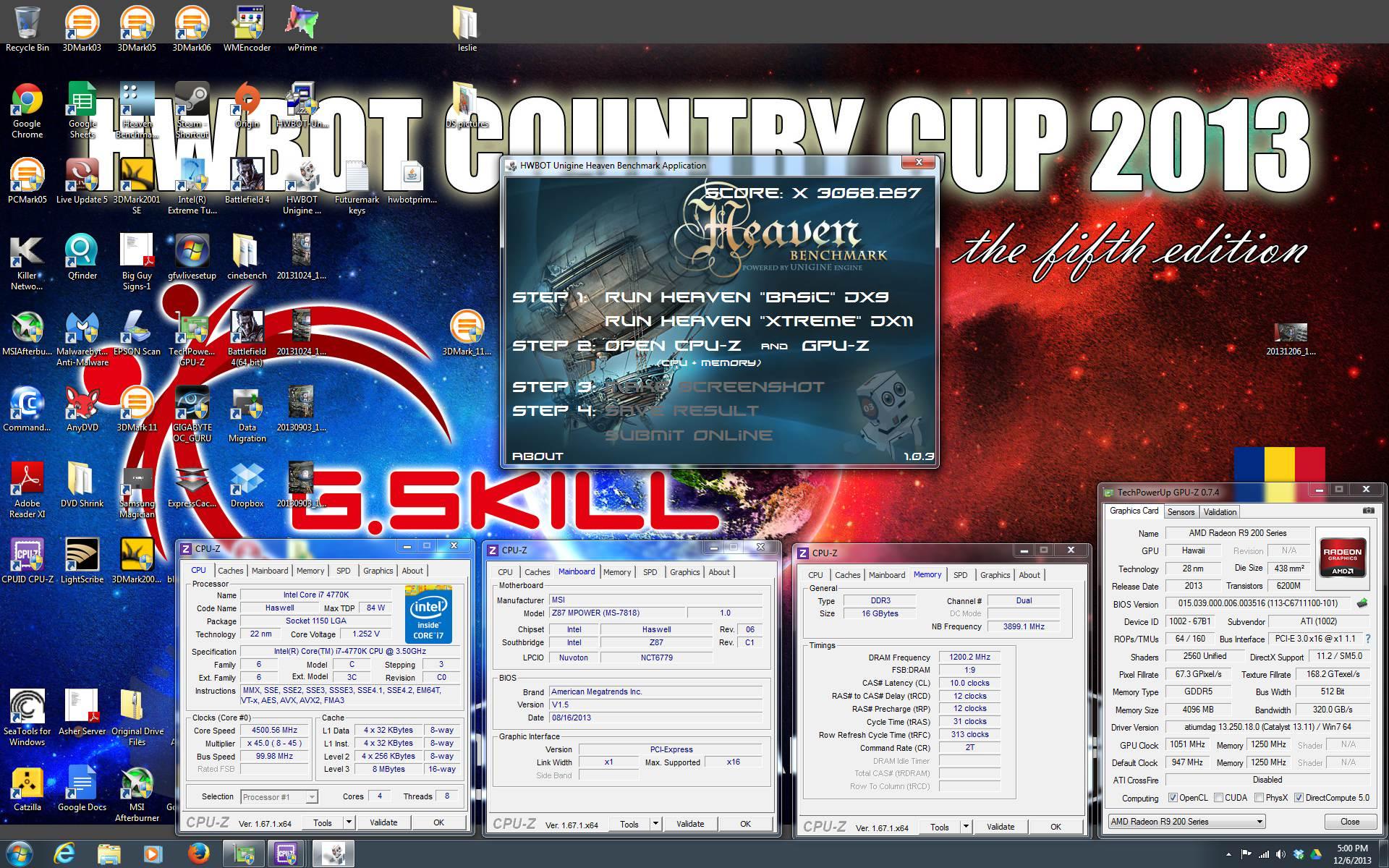Open Validation tab in GPU-Z
1389x868 pixels.
tap(1220, 511)
